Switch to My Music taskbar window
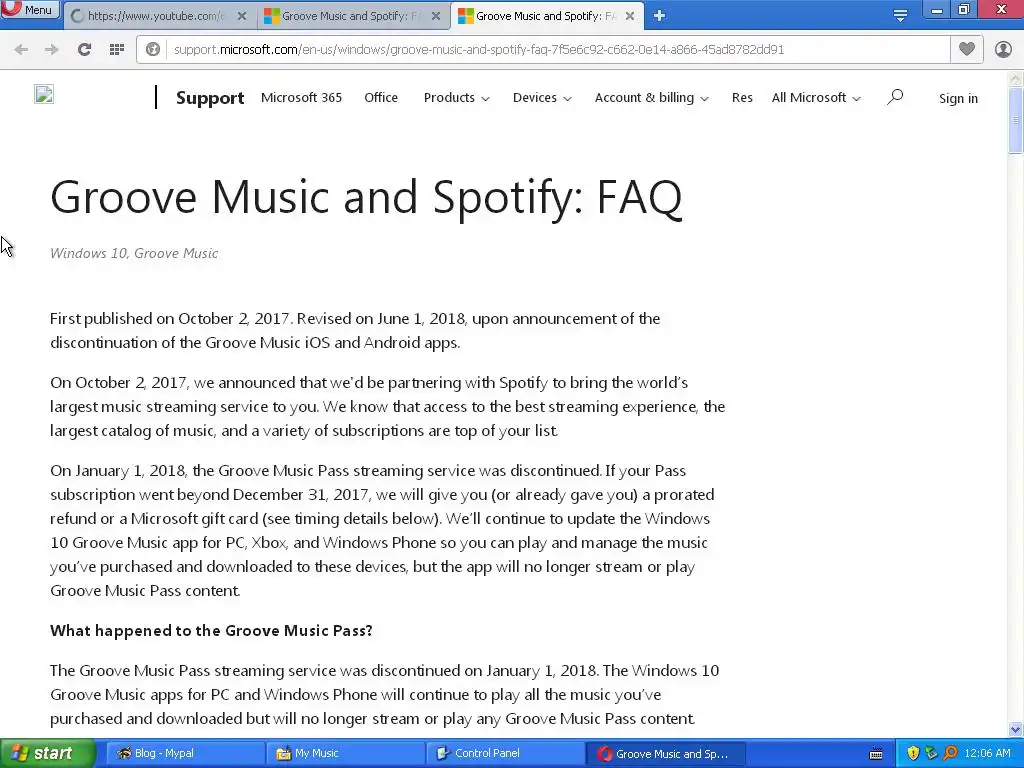 (x=346, y=754)
